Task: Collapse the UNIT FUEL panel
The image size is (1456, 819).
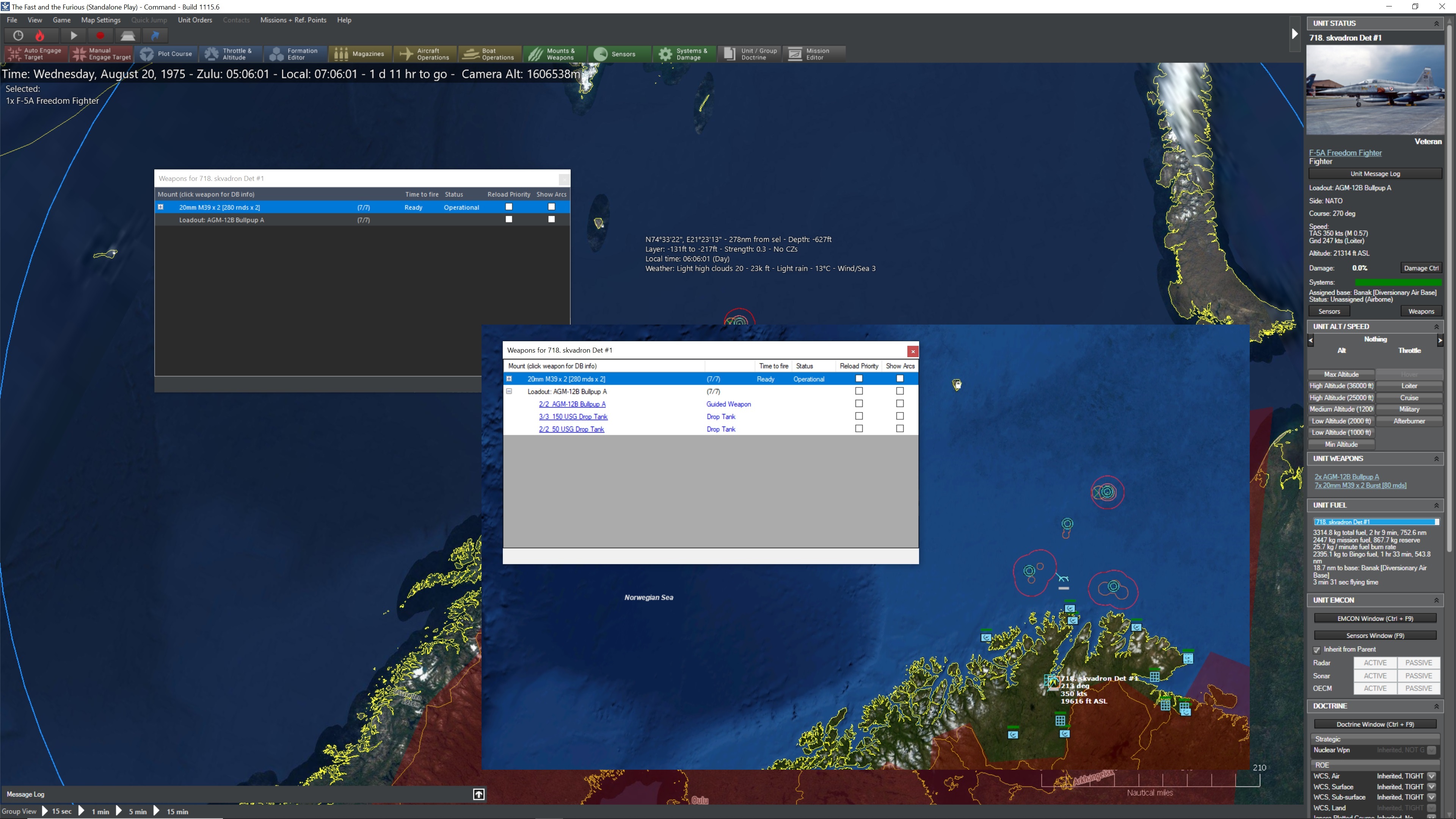Action: tap(1436, 505)
